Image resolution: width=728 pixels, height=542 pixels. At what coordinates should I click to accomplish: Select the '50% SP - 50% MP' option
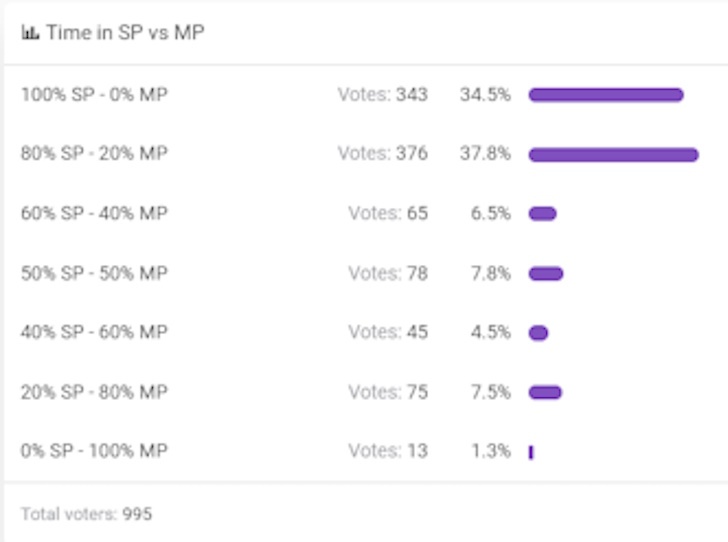point(94,273)
